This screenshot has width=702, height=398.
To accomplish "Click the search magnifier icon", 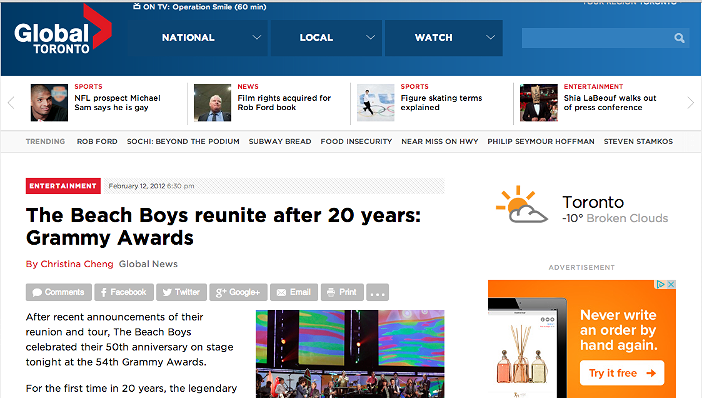I will click(679, 39).
